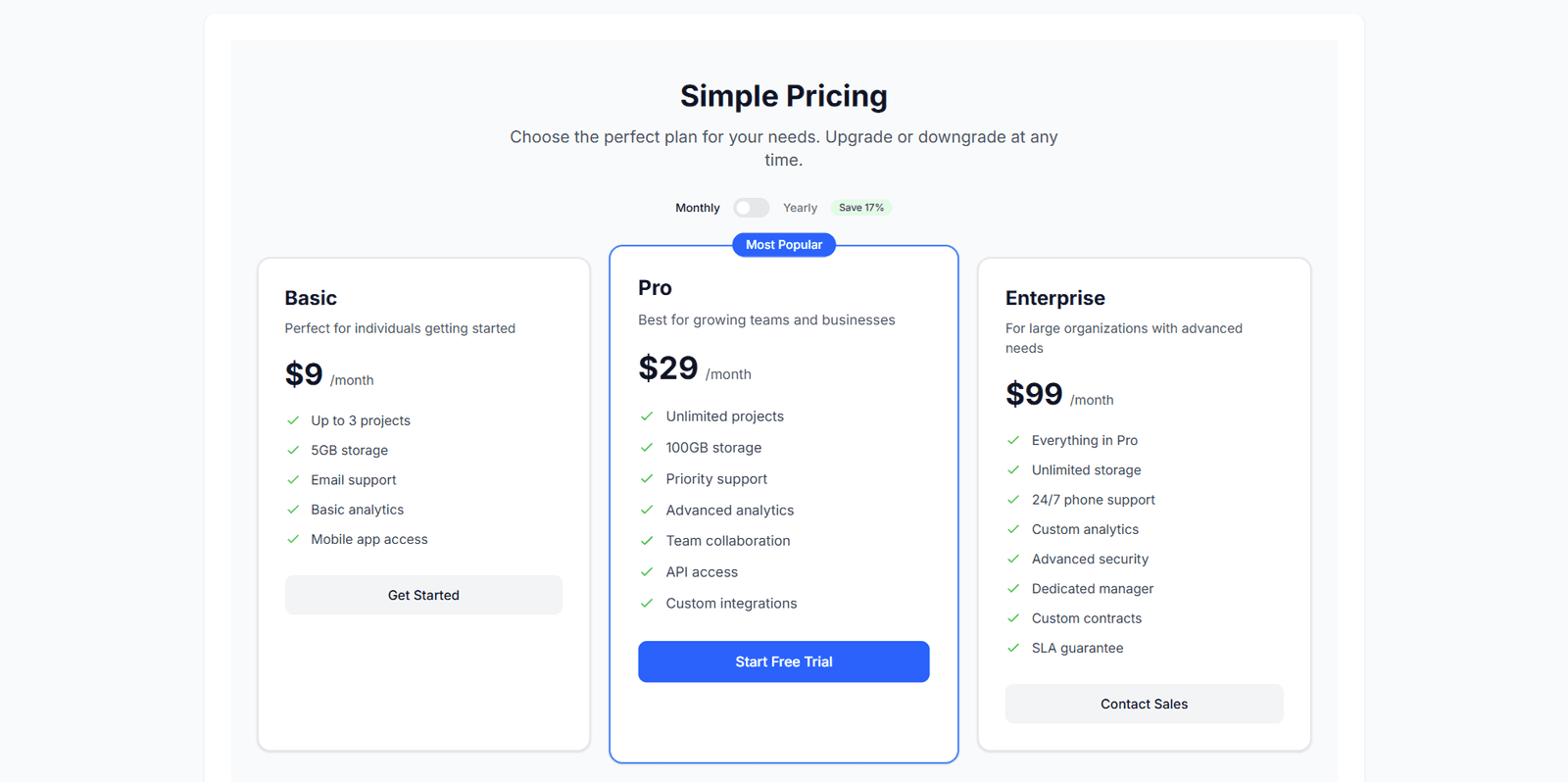Screen dimensions: 1568x782
Task: Toggle the Monthly/Yearly billing switch
Action: [x=751, y=207]
